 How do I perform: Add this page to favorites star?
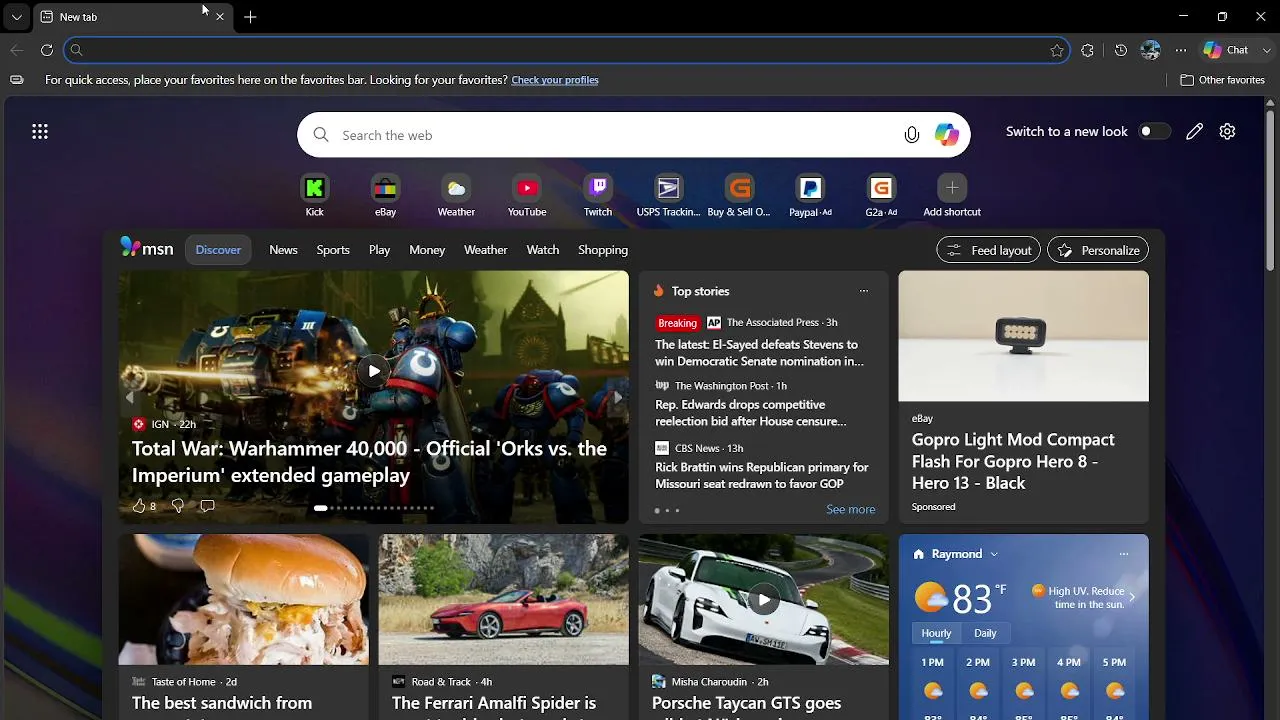pyautogui.click(x=1057, y=50)
